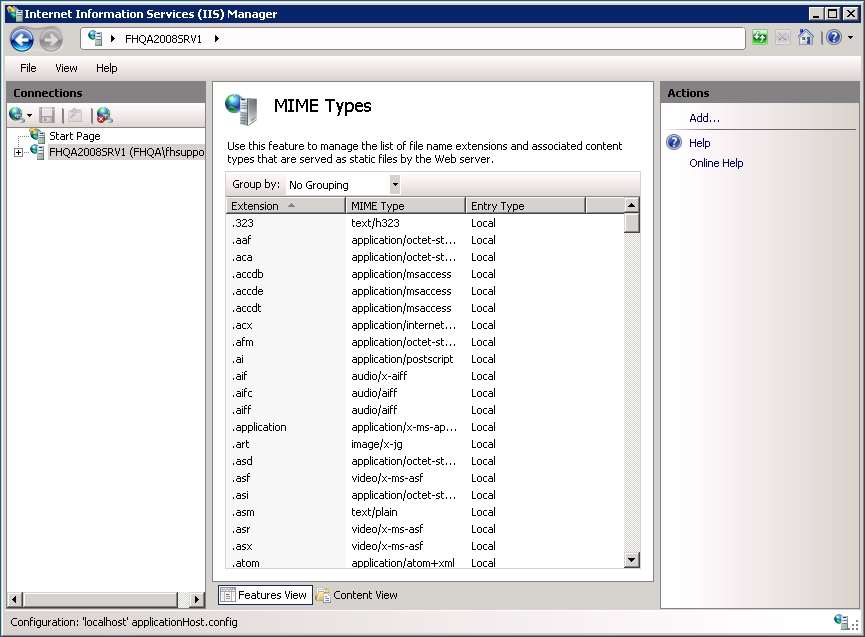The width and height of the screenshot is (865, 637).
Task: Select the .aif extension row
Action: (425, 376)
